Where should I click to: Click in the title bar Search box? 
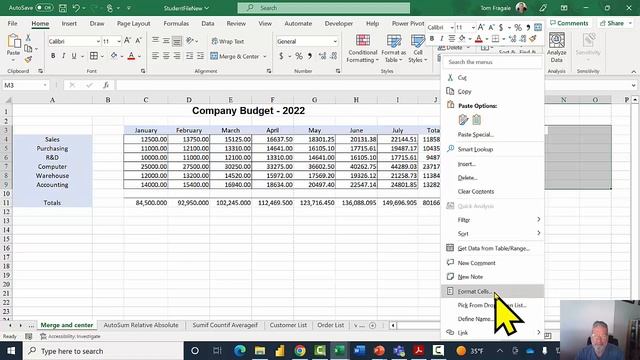point(324,8)
